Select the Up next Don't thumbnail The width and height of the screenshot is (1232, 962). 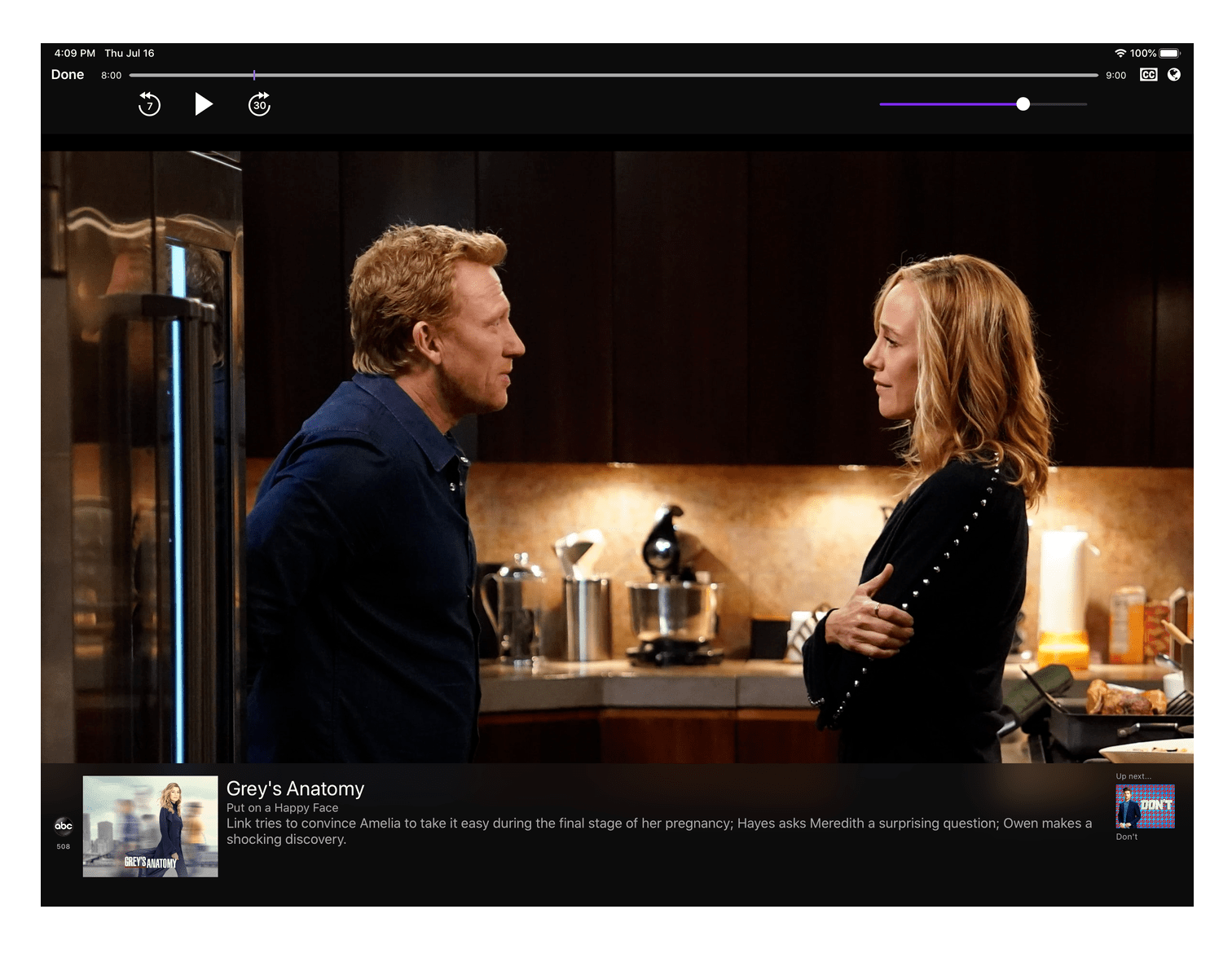(1145, 806)
